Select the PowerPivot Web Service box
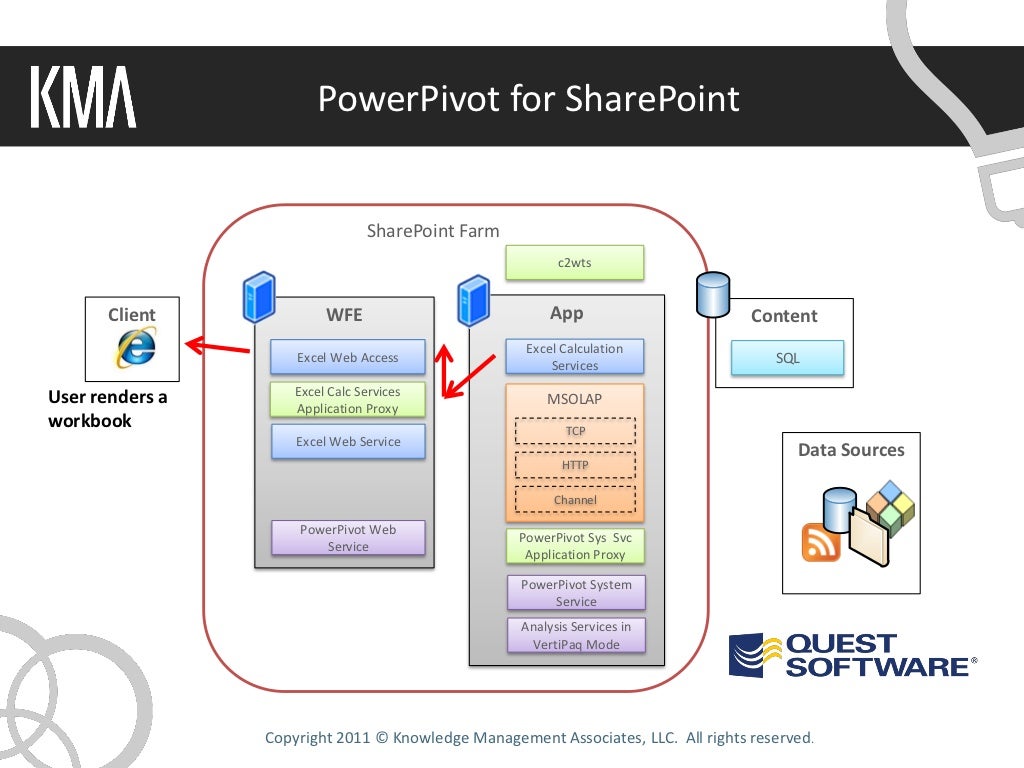The height and width of the screenshot is (768, 1024). pyautogui.click(x=348, y=537)
